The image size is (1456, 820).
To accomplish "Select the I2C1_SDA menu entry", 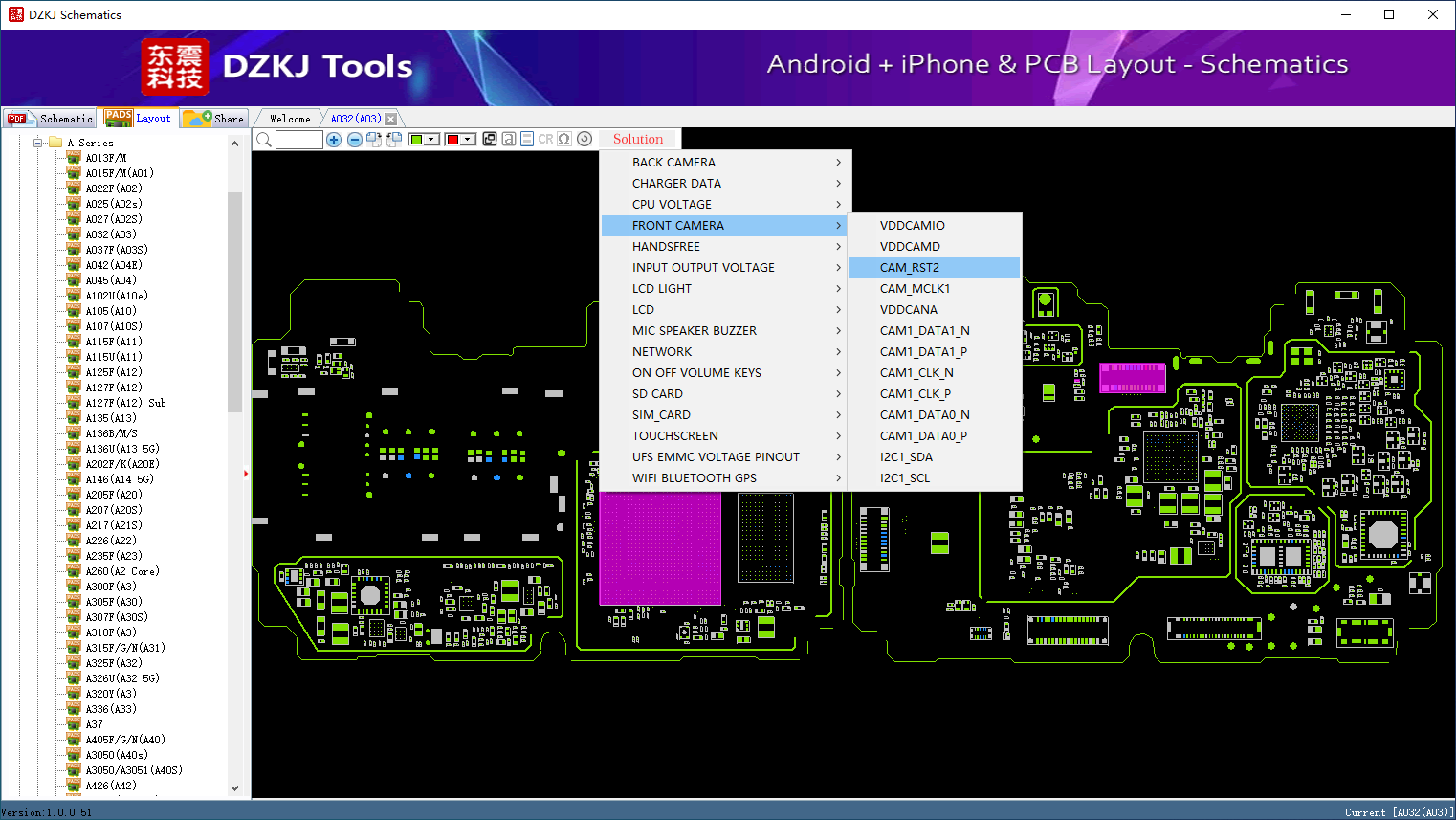I will pos(935,457).
